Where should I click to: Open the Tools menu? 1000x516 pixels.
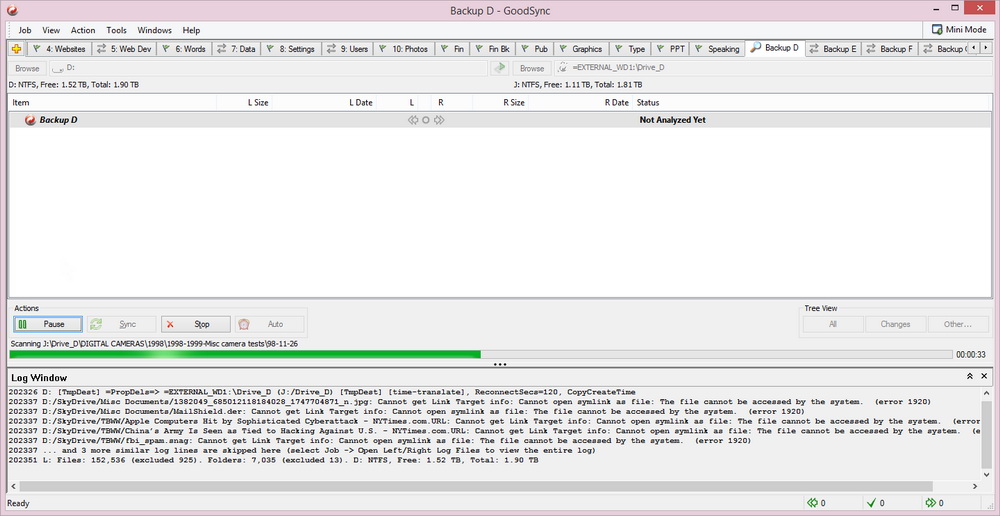(x=117, y=30)
